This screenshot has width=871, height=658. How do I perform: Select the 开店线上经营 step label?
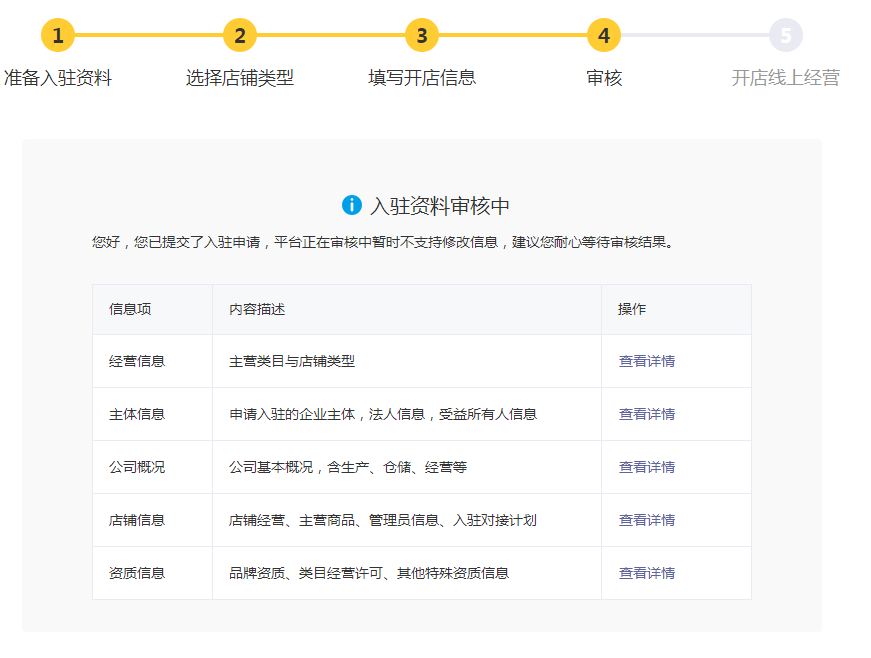pos(785,78)
